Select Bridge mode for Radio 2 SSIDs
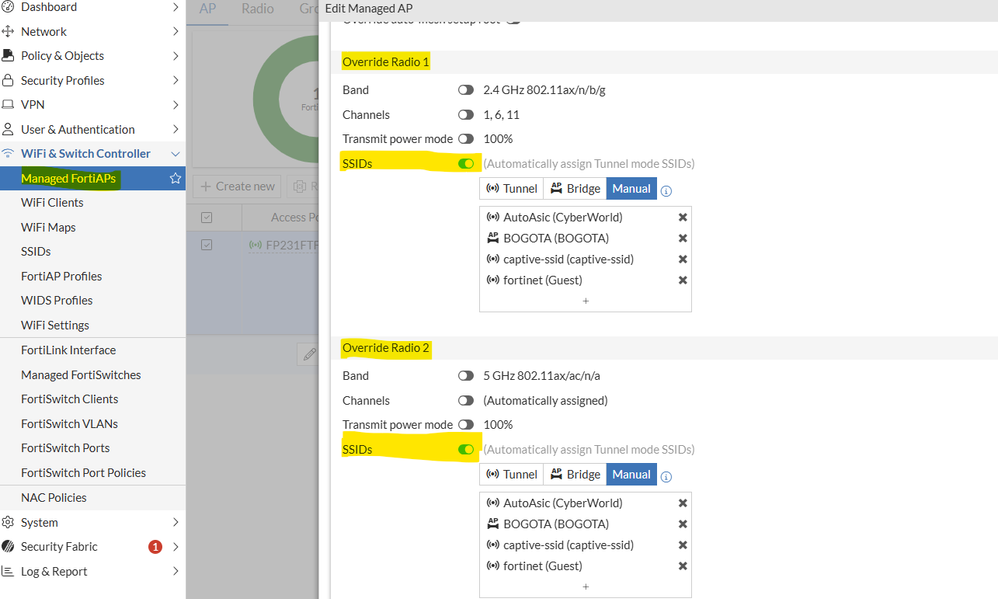The height and width of the screenshot is (599, 998). 575,474
